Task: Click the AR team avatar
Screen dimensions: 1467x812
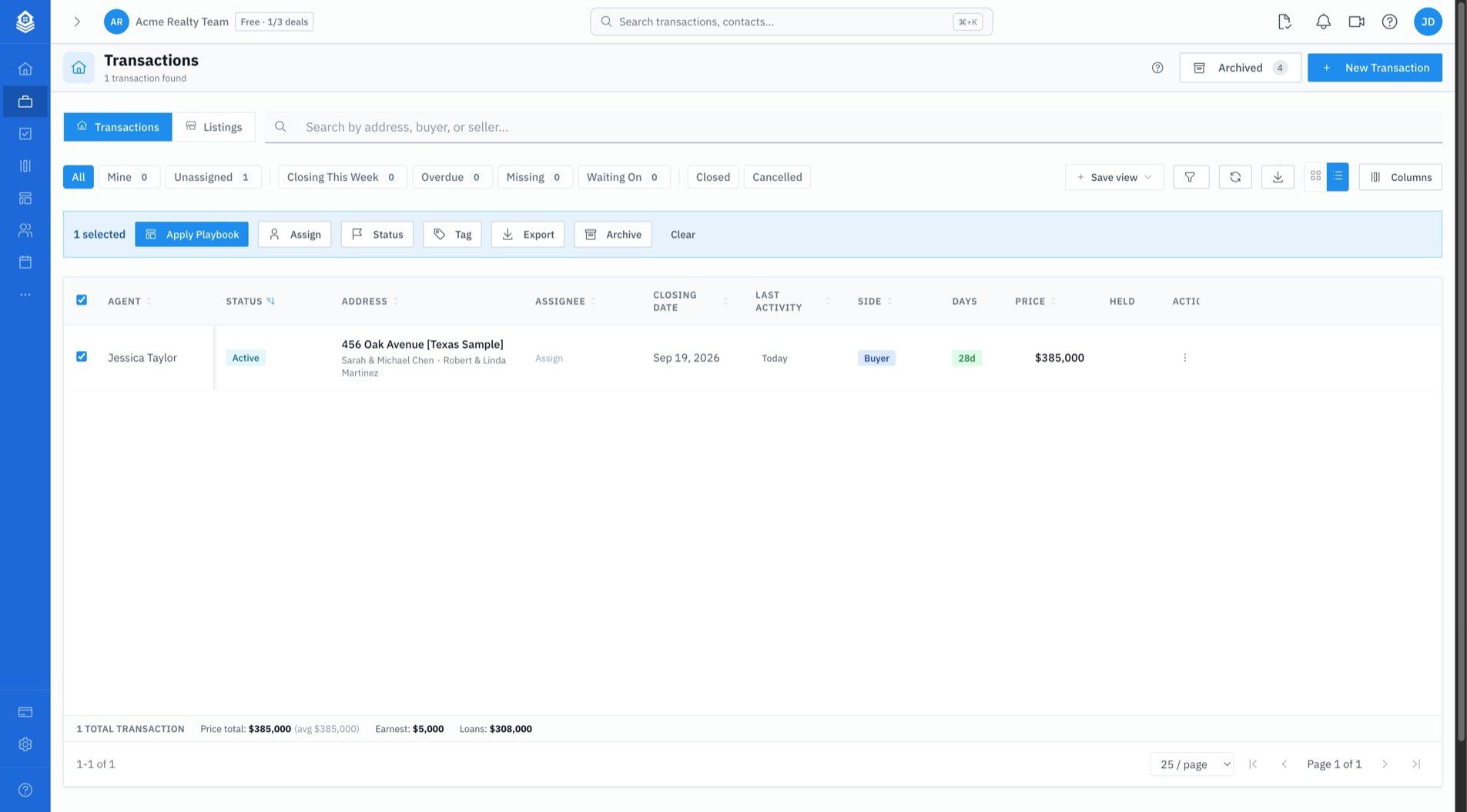Action: coord(116,22)
